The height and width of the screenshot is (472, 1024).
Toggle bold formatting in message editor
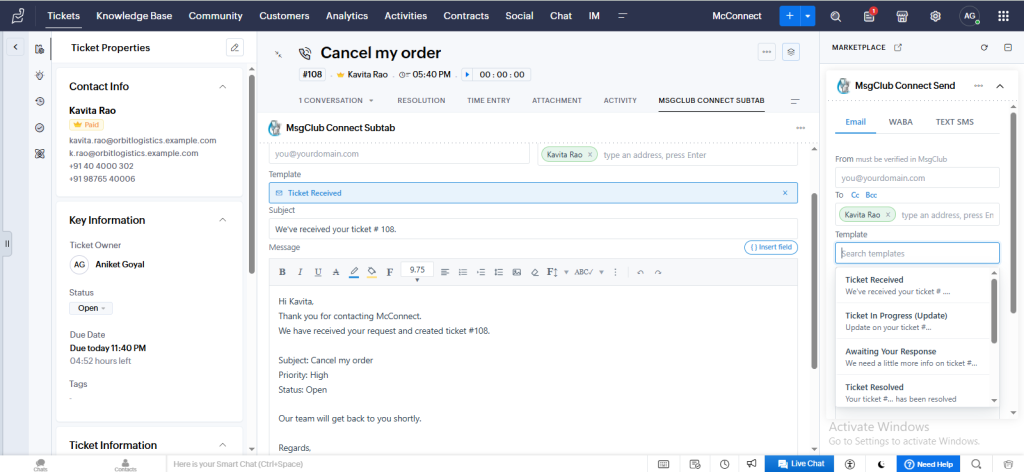(283, 272)
